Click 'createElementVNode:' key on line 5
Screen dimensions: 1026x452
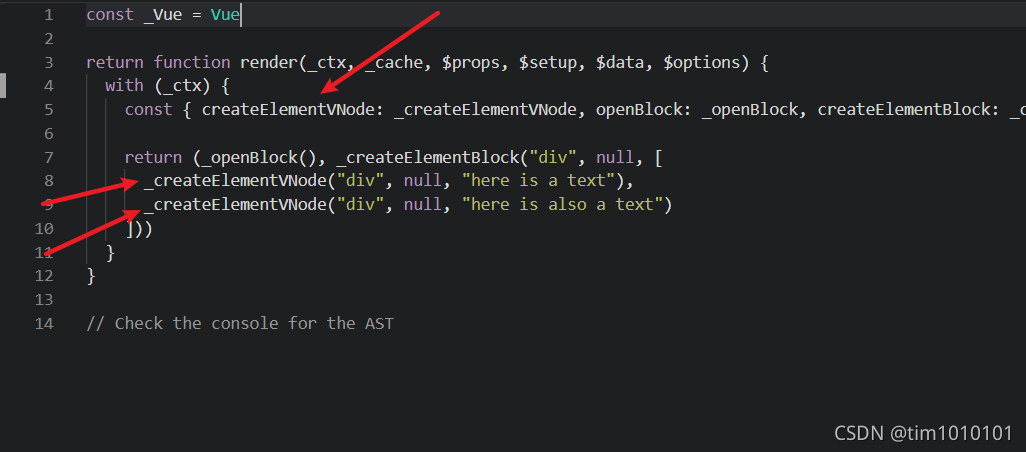pyautogui.click(x=293, y=110)
